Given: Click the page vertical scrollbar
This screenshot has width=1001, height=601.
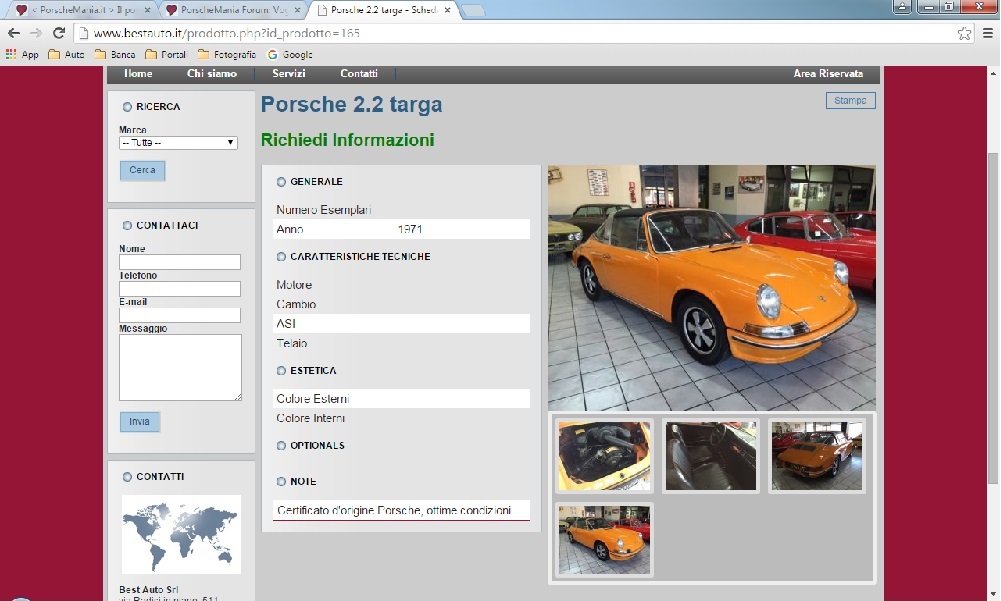Looking at the screenshot, I should pos(993,318).
